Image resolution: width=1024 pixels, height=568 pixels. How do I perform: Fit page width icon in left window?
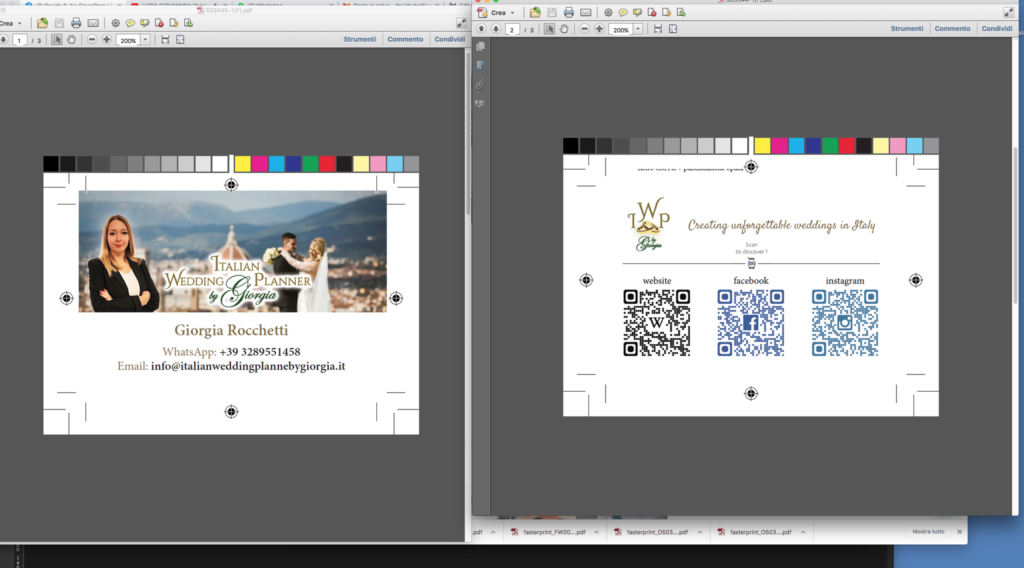point(165,40)
